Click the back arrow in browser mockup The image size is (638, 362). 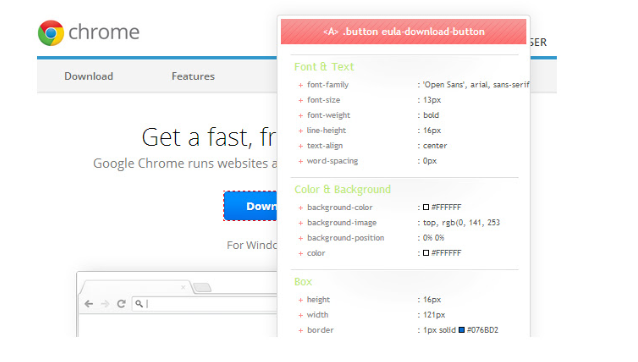click(89, 303)
